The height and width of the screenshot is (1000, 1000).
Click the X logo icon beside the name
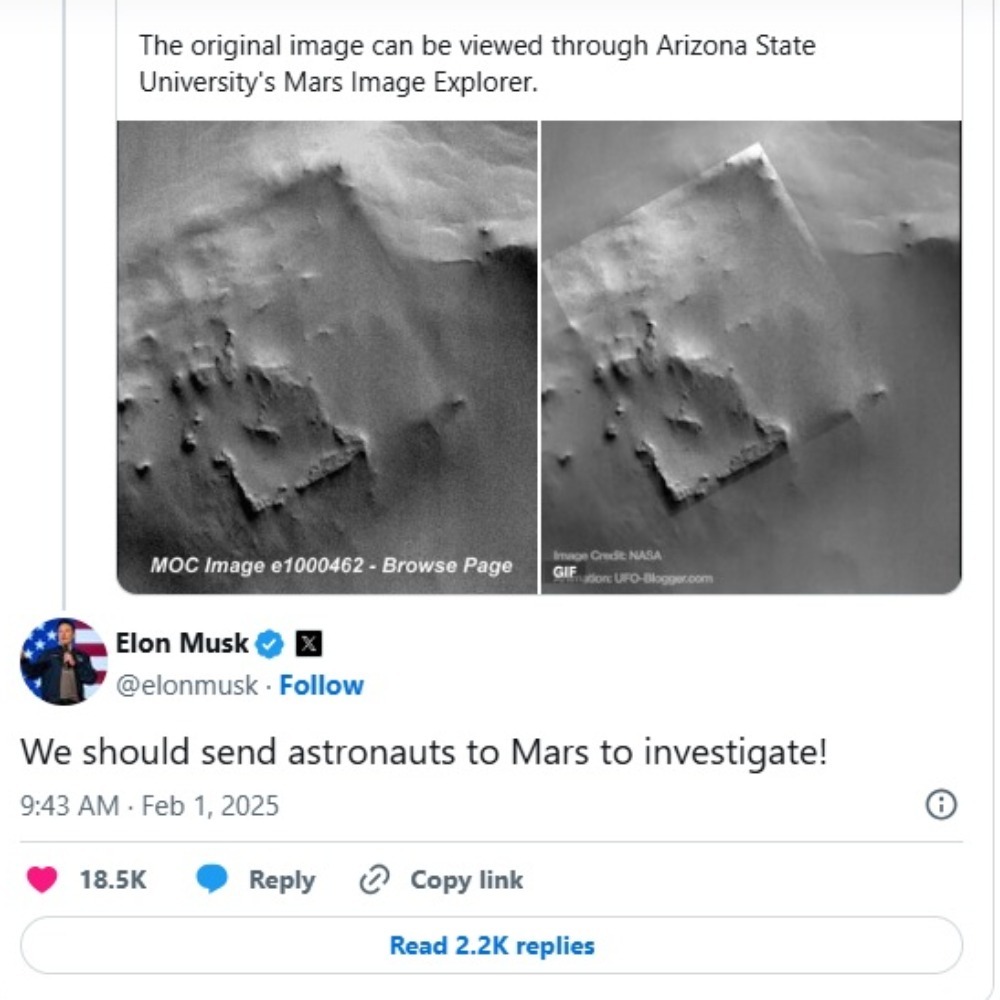pyautogui.click(x=309, y=643)
